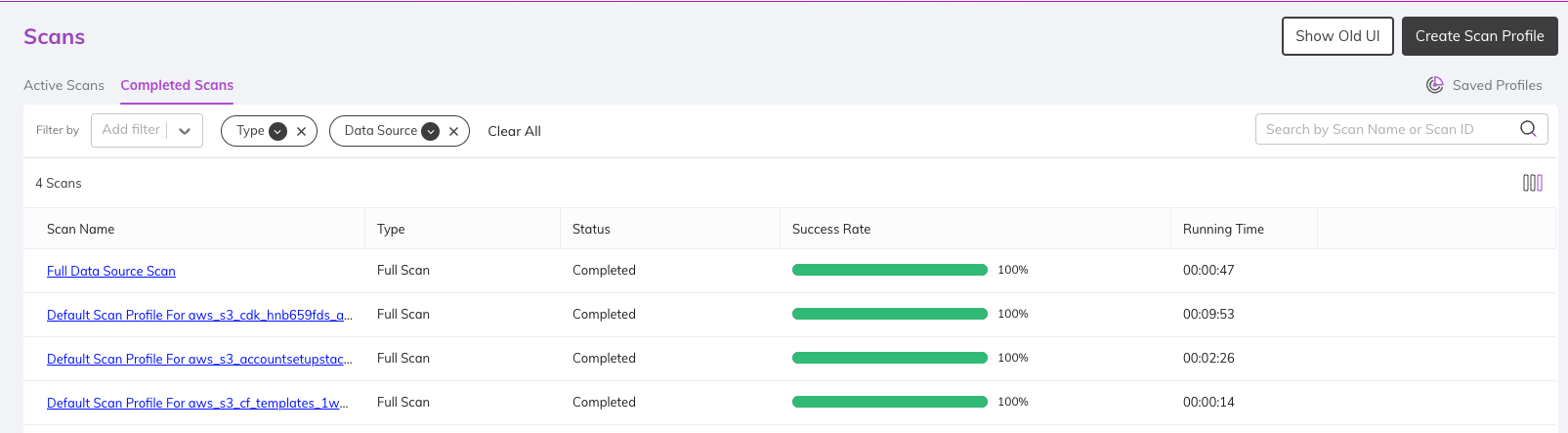Click the search magnifier icon
Viewport: 1568px width, 433px height.
pos(1528,129)
